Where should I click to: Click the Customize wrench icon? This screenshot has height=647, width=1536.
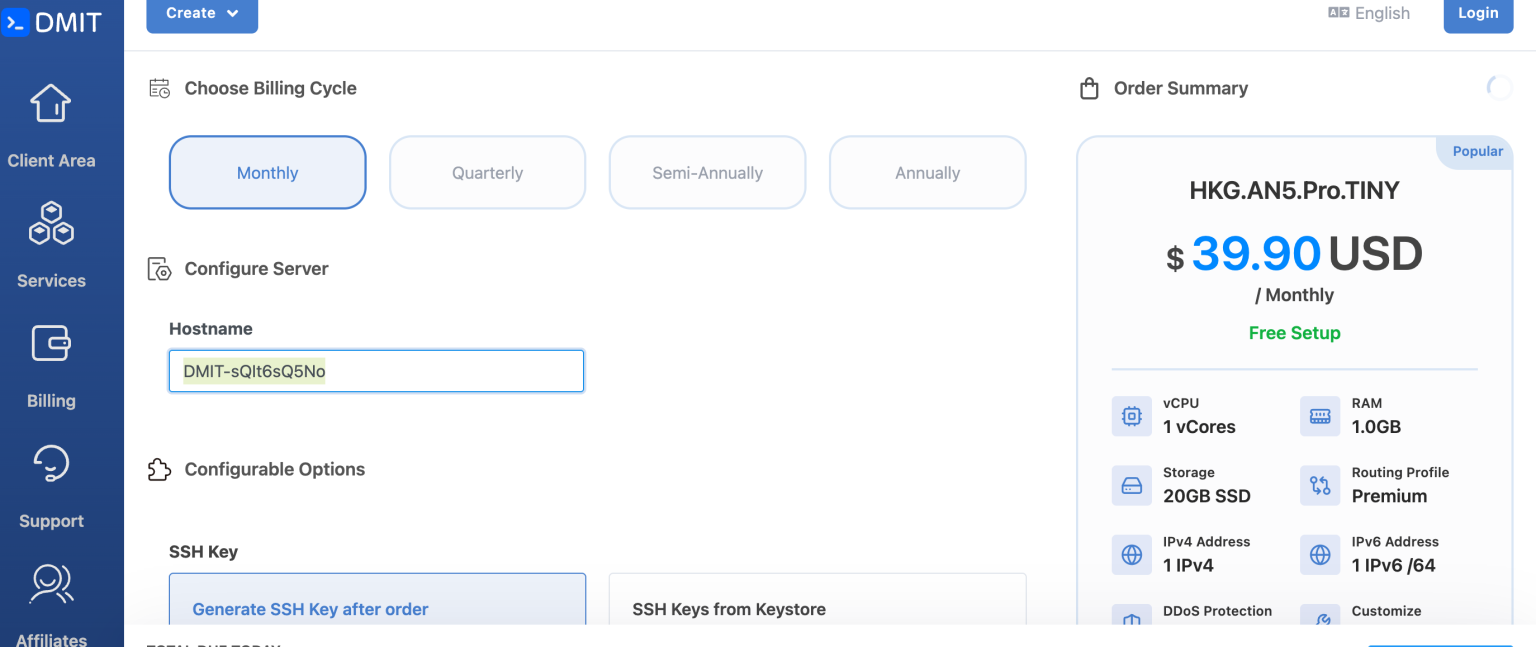click(x=1320, y=617)
